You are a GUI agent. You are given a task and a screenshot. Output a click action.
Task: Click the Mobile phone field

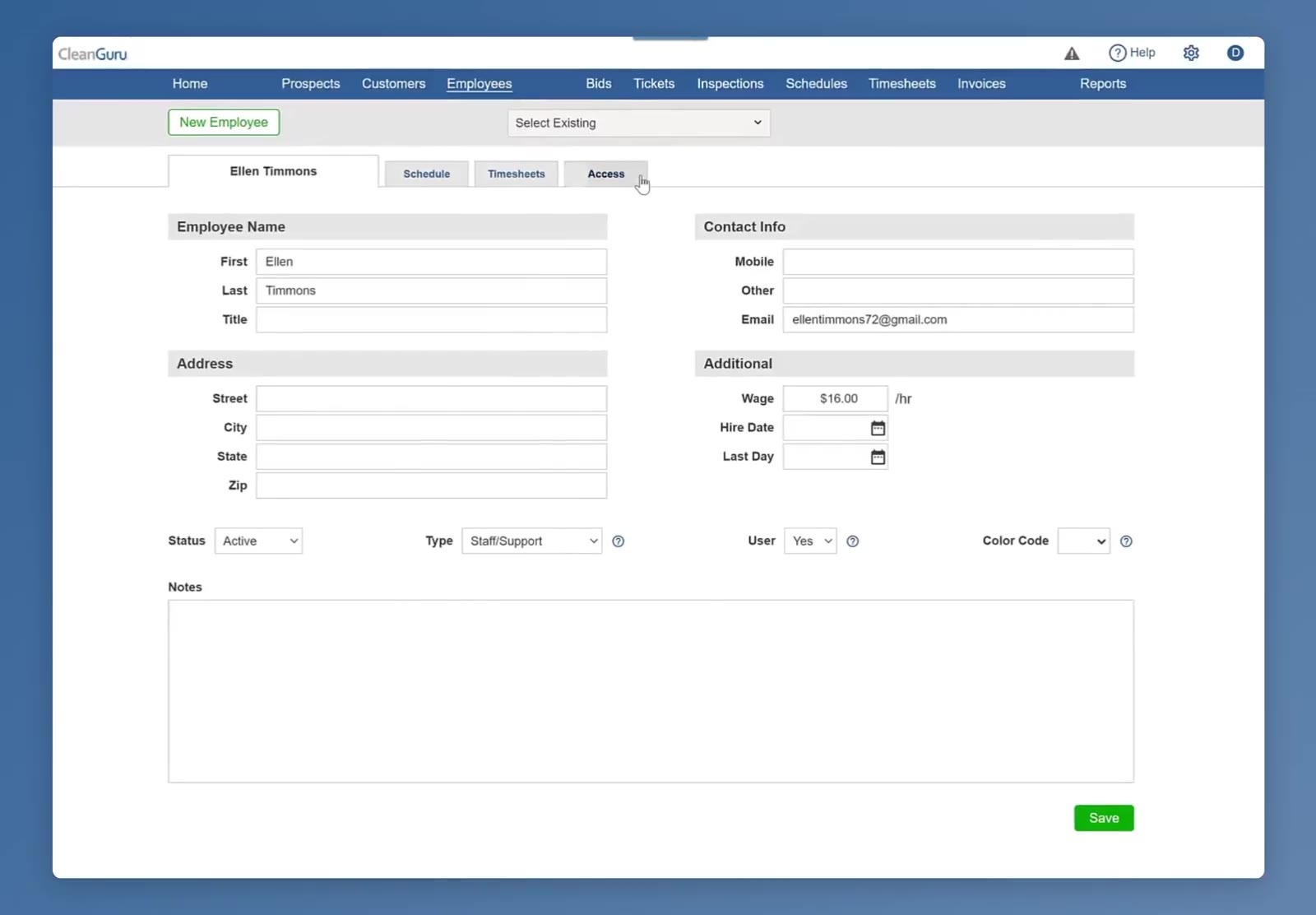[x=957, y=262]
